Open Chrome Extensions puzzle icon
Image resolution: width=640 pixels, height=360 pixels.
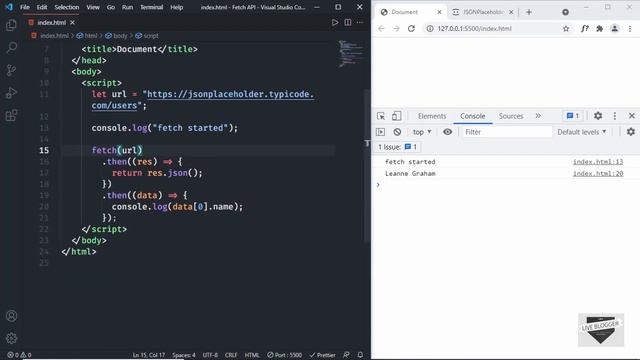point(600,29)
